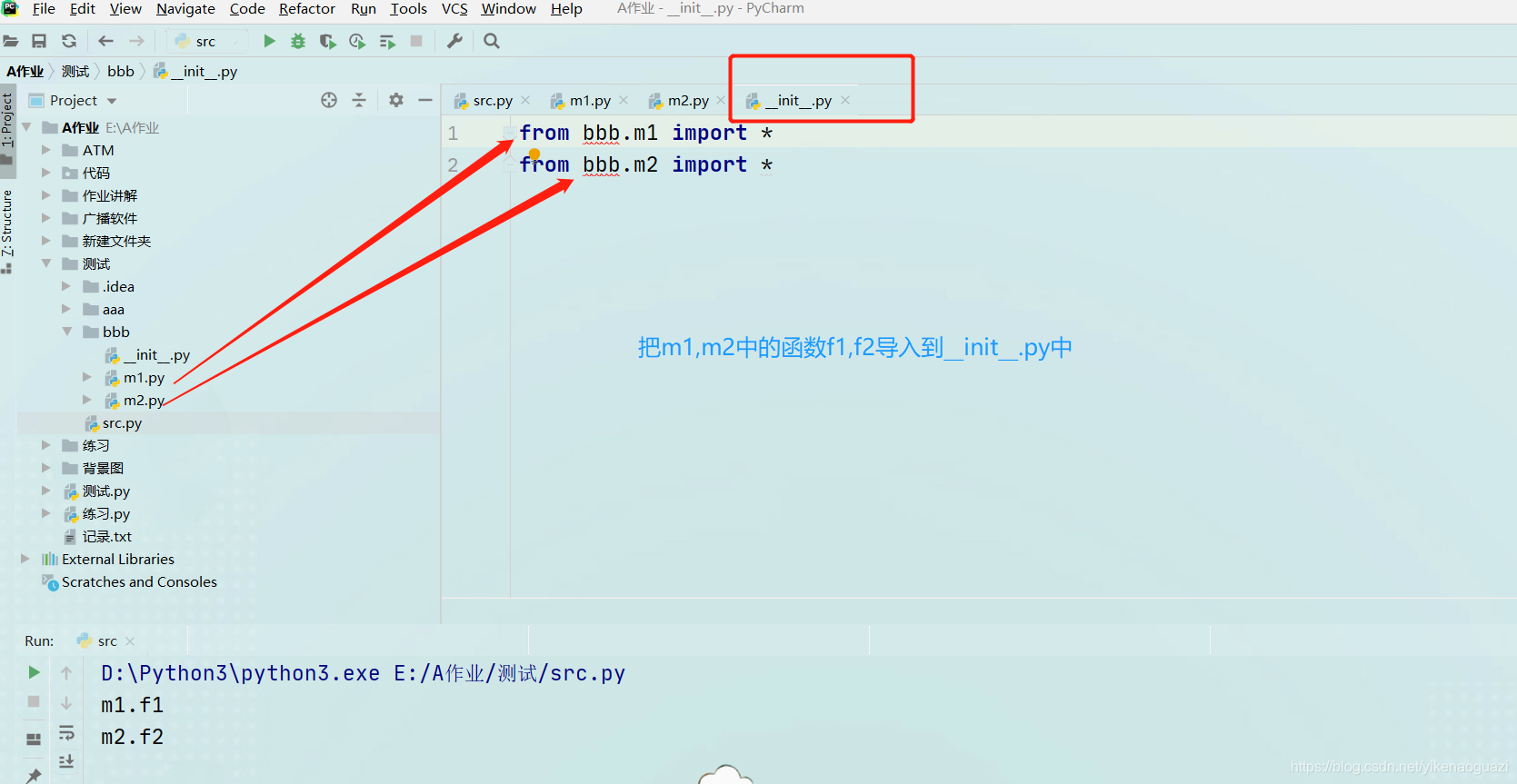Viewport: 1517px width, 784px height.
Task: Click the Synchronize refresh icon
Action: pos(69,41)
